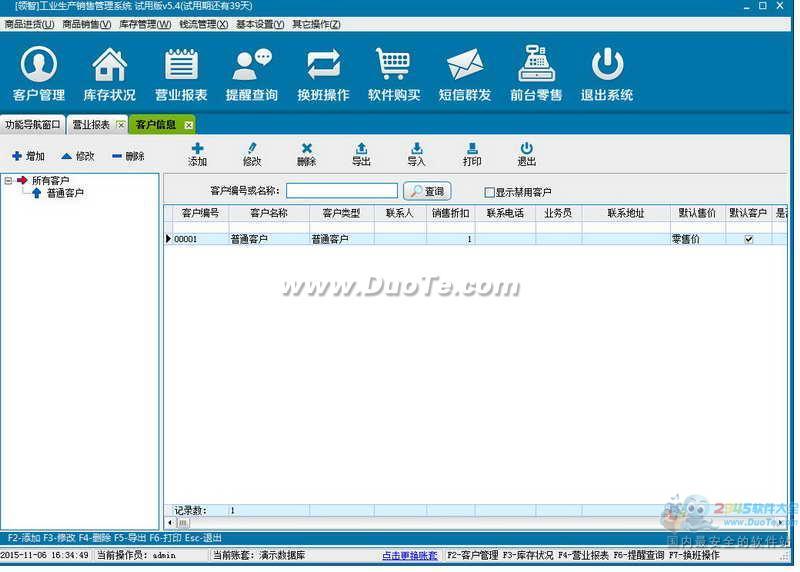Open 商品销售(V) menu
This screenshot has width=800, height=572.
pyautogui.click(x=87, y=24)
